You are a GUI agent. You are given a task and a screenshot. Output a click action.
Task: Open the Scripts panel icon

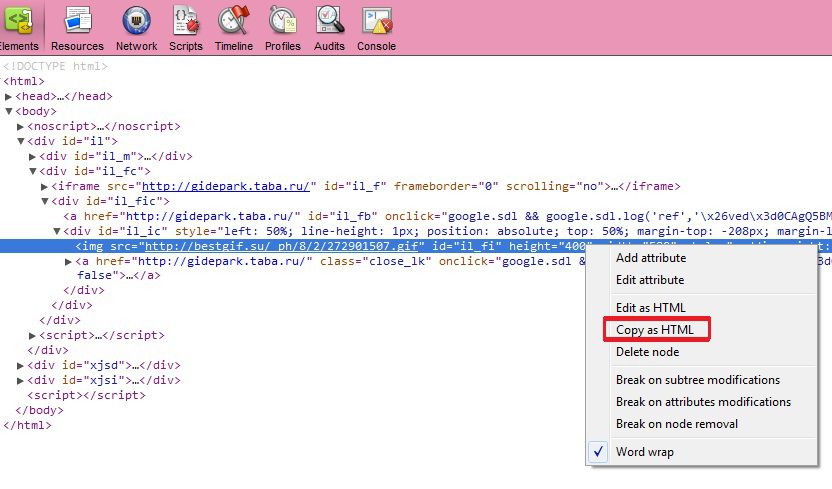coord(186,21)
